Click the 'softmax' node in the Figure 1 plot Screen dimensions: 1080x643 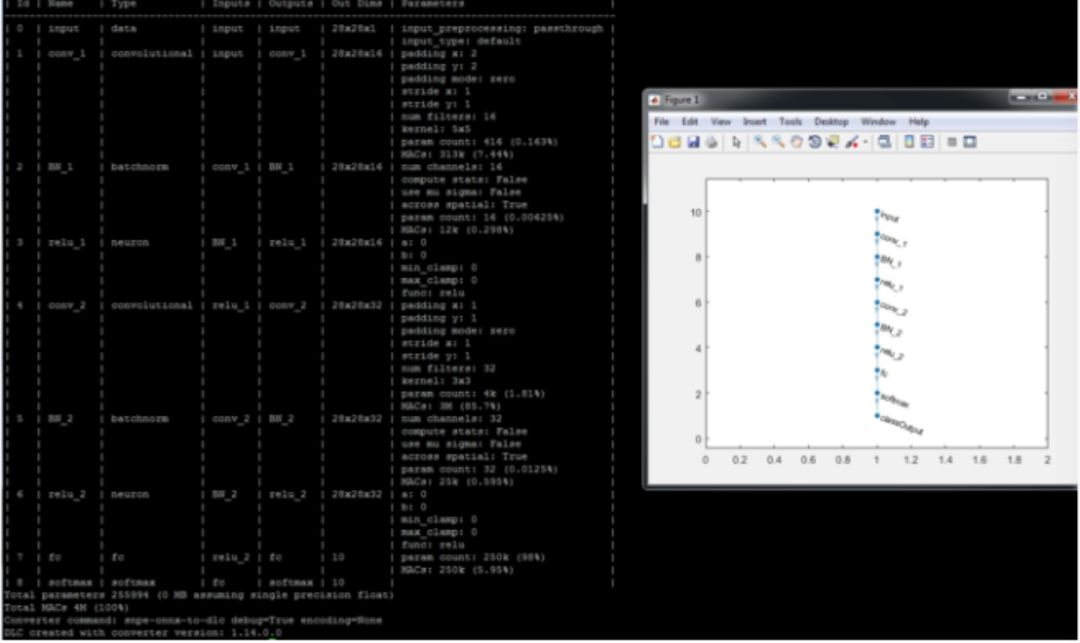[x=877, y=393]
